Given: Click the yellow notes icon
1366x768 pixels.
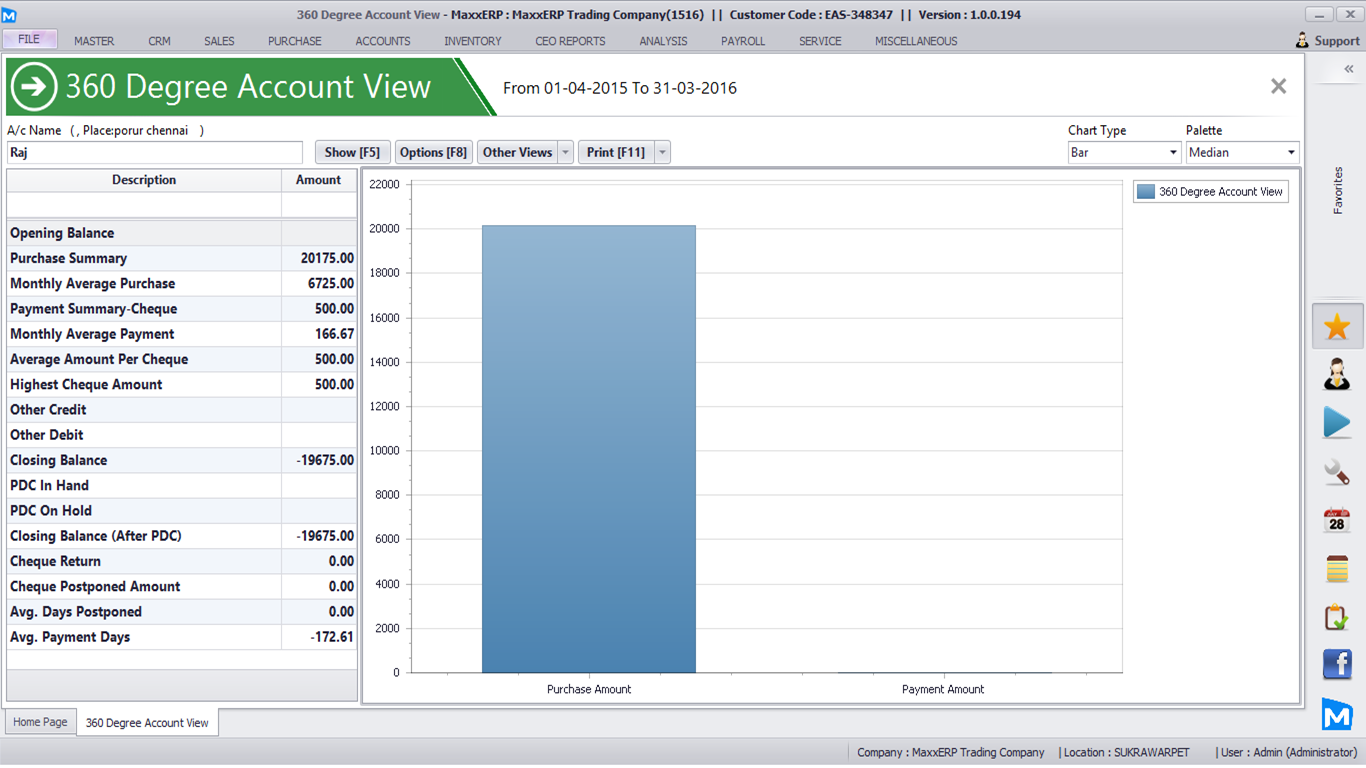Looking at the screenshot, I should coord(1337,569).
